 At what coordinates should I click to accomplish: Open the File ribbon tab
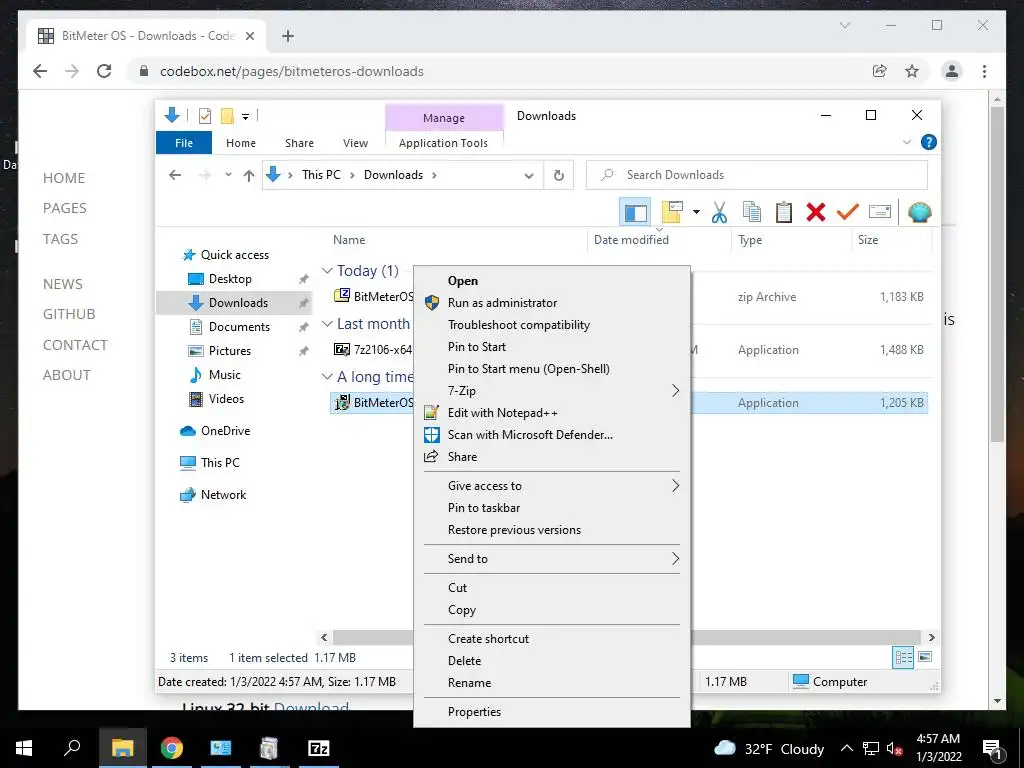184,143
